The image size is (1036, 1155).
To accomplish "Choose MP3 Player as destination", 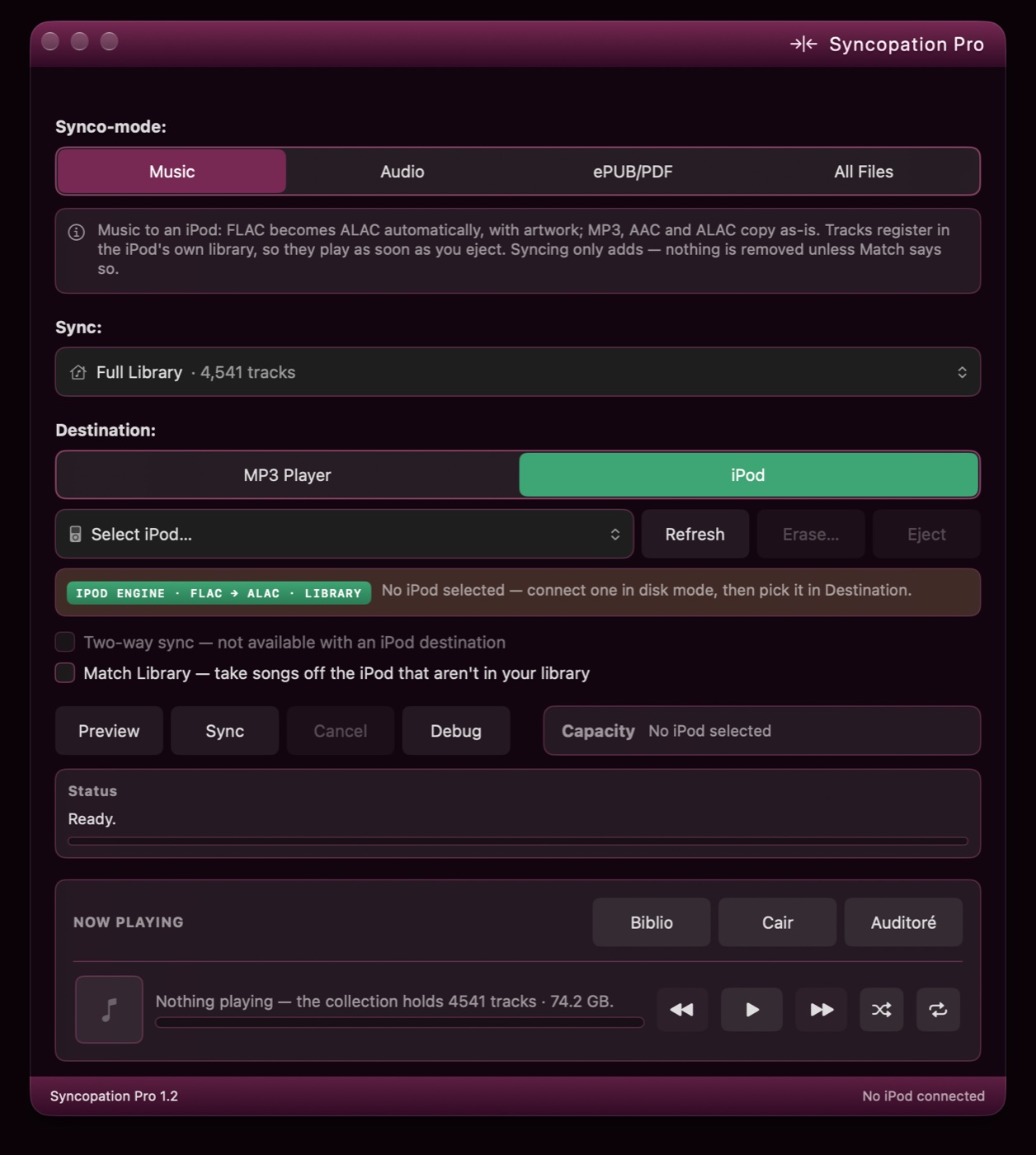I will coord(287,475).
